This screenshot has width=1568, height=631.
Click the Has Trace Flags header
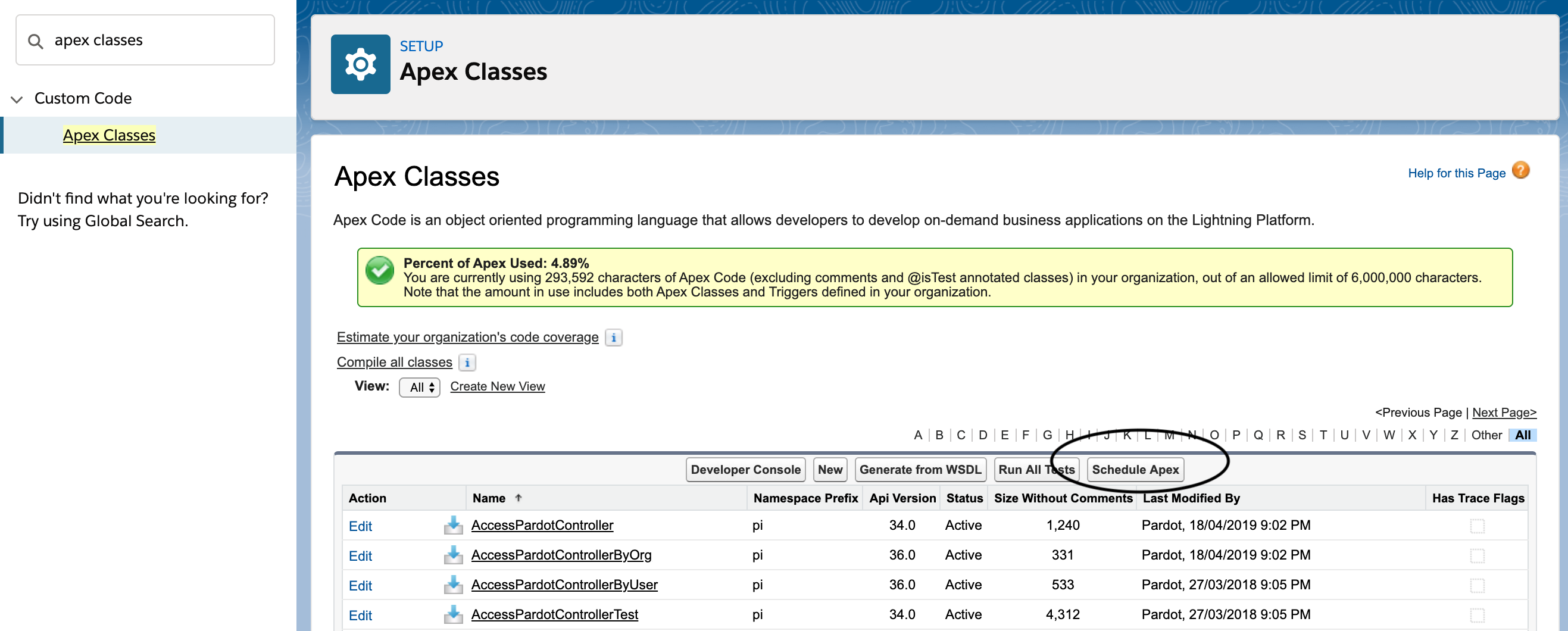tap(1478, 498)
